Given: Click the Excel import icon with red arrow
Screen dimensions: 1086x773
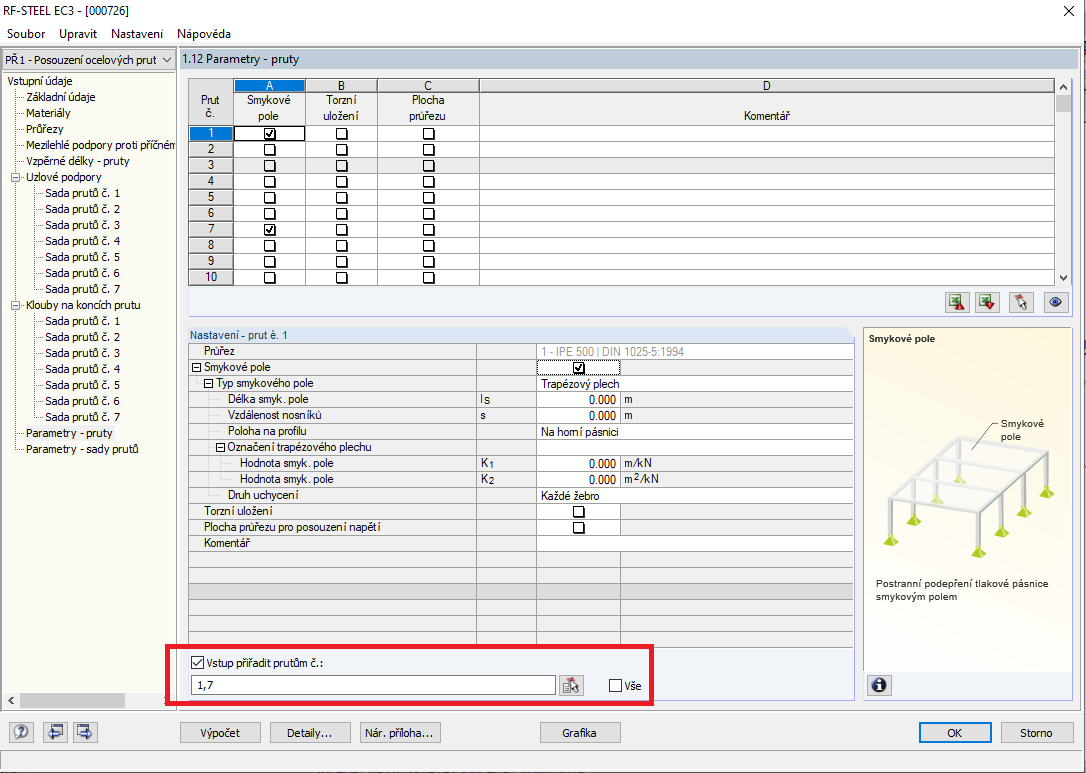Looking at the screenshot, I should coord(988,303).
